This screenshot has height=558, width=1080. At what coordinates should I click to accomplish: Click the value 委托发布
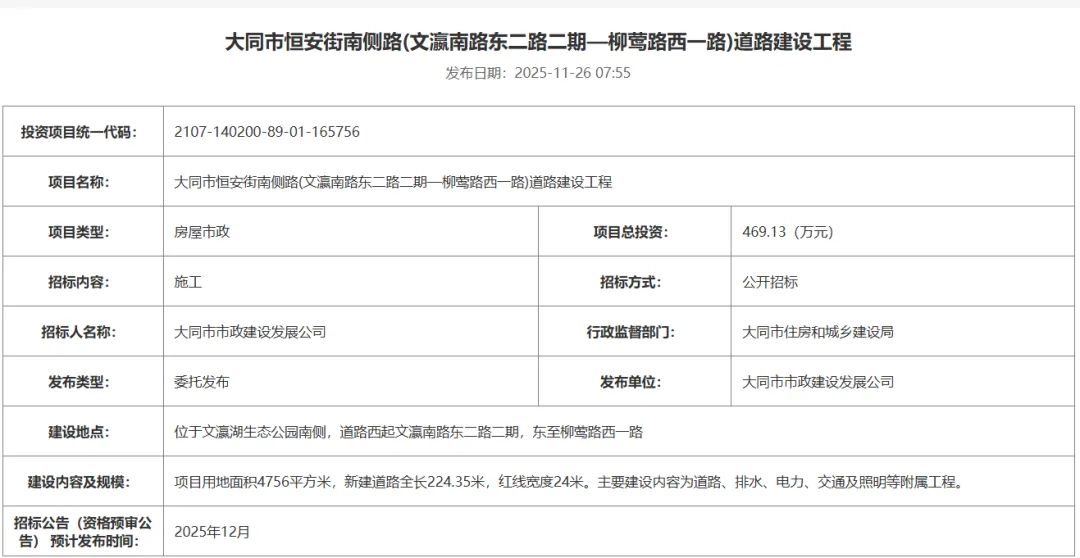click(202, 382)
